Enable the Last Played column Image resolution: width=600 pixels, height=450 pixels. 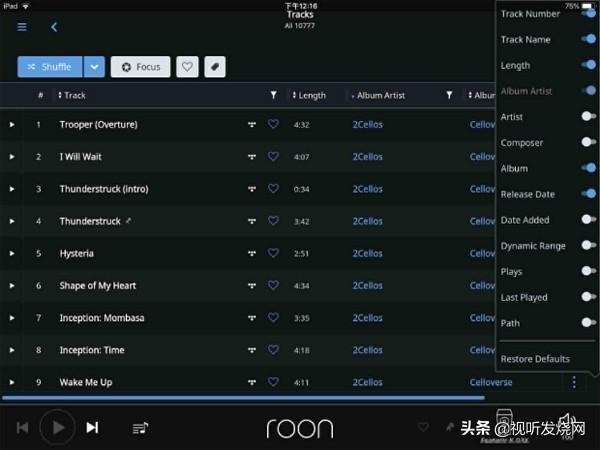click(589, 297)
